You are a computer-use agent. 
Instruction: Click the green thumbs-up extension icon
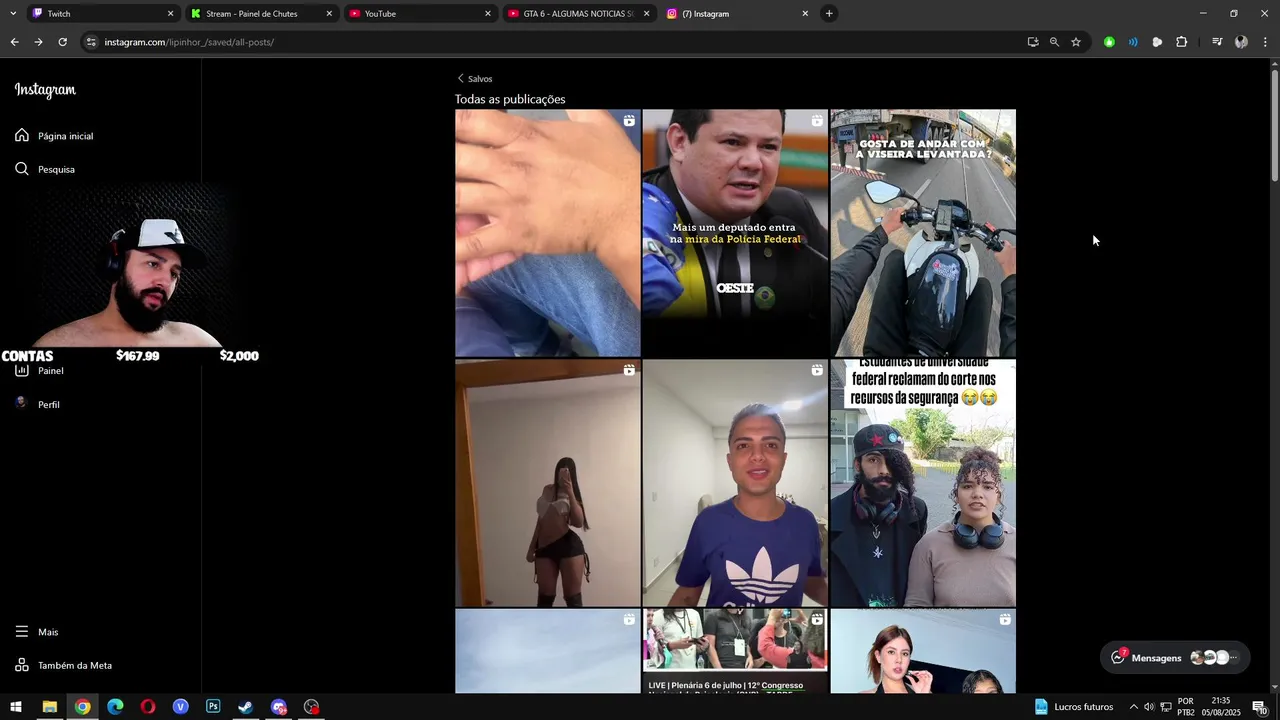tap(1109, 42)
